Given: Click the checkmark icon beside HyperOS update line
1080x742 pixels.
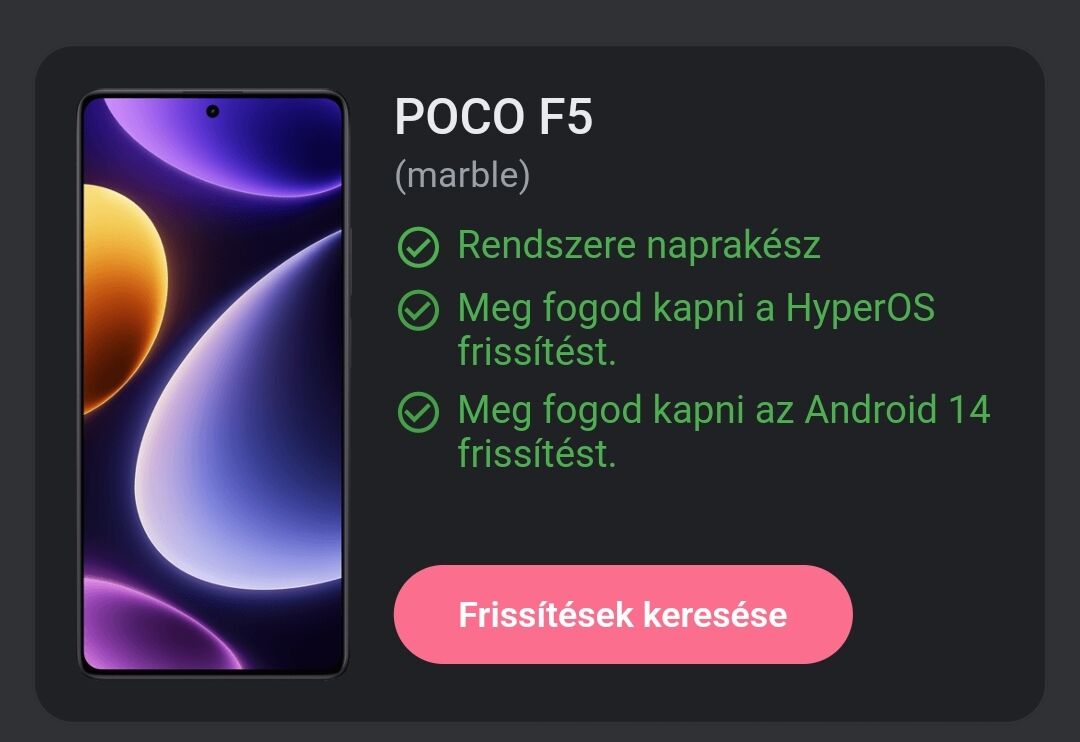Looking at the screenshot, I should tap(418, 310).
